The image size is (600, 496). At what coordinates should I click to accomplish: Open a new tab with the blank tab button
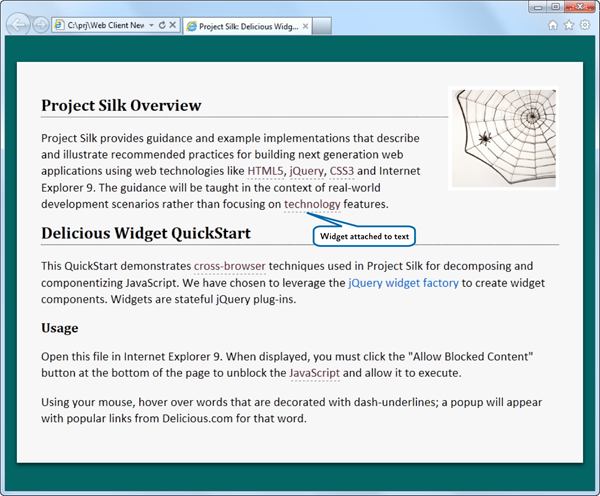click(322, 26)
